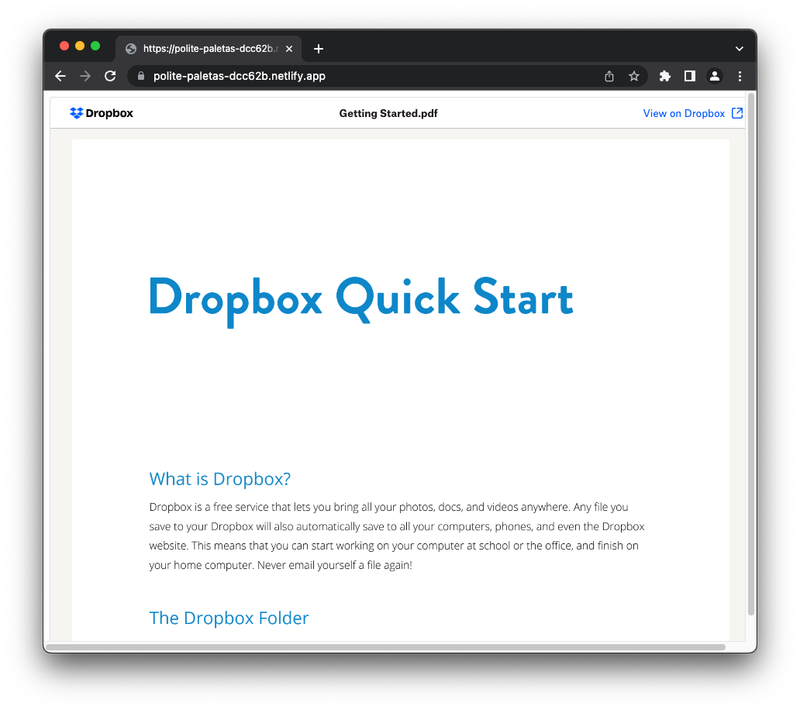The image size is (800, 710).
Task: Open the Chrome profile avatar menu
Action: (x=714, y=76)
